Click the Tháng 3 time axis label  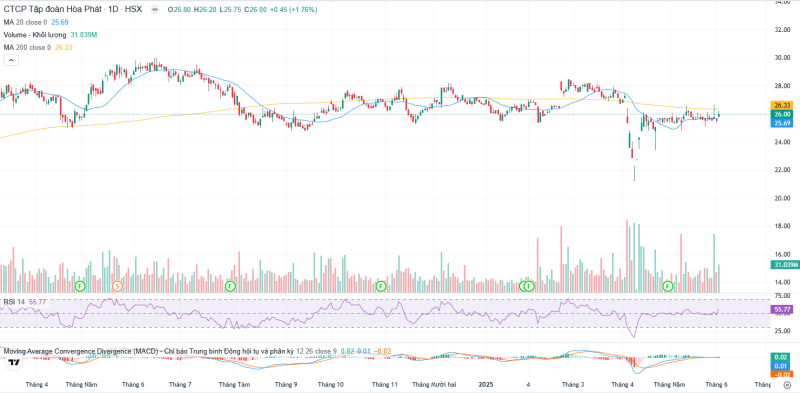click(573, 384)
